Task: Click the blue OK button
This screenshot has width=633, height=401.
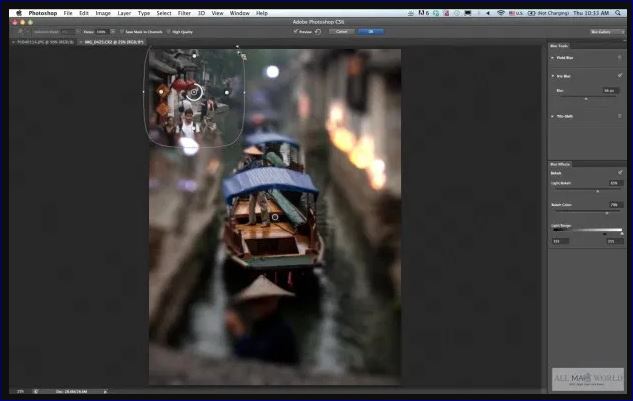Action: 371,31
